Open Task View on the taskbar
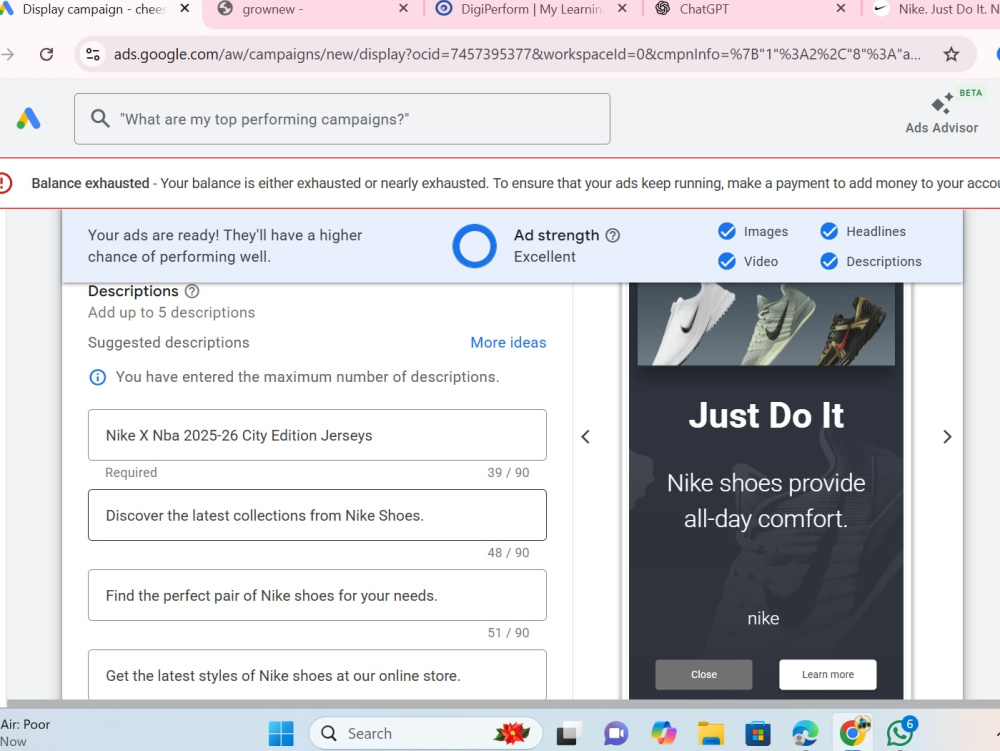1000x751 pixels. pyautogui.click(x=568, y=734)
